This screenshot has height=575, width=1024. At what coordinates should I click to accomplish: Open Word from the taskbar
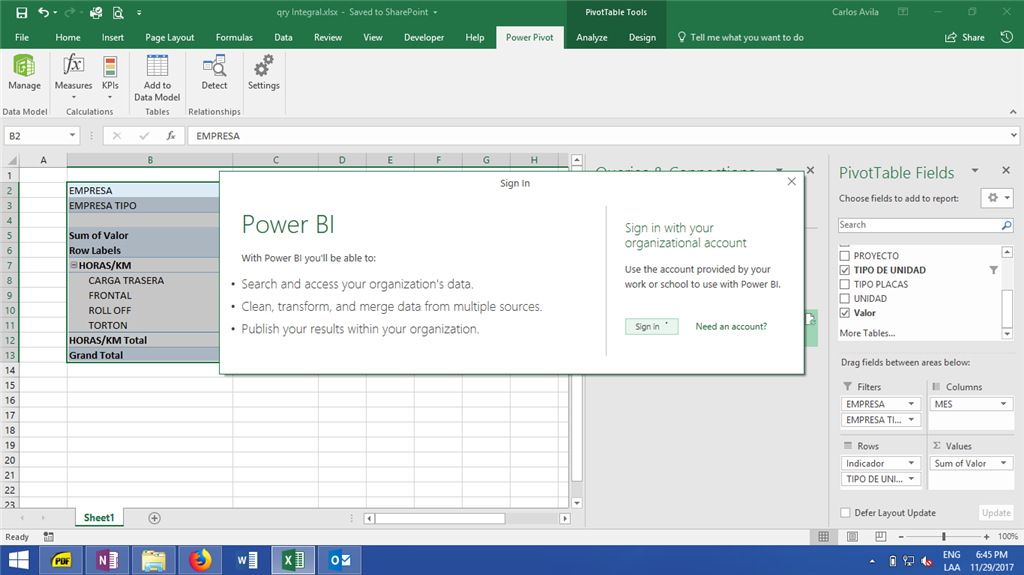click(248, 560)
